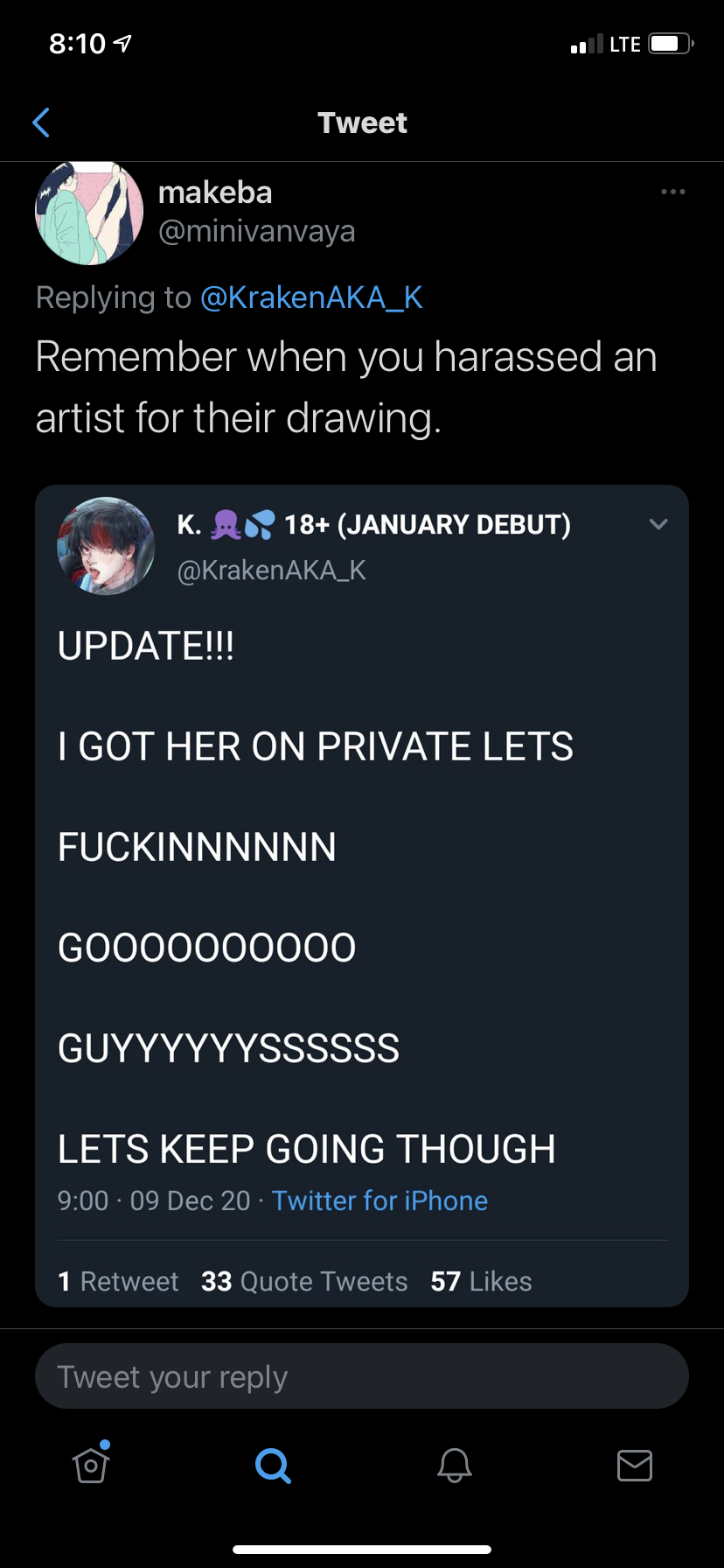Image resolution: width=724 pixels, height=1568 pixels.
Task: Open the makeba display name
Action: pyautogui.click(x=215, y=192)
